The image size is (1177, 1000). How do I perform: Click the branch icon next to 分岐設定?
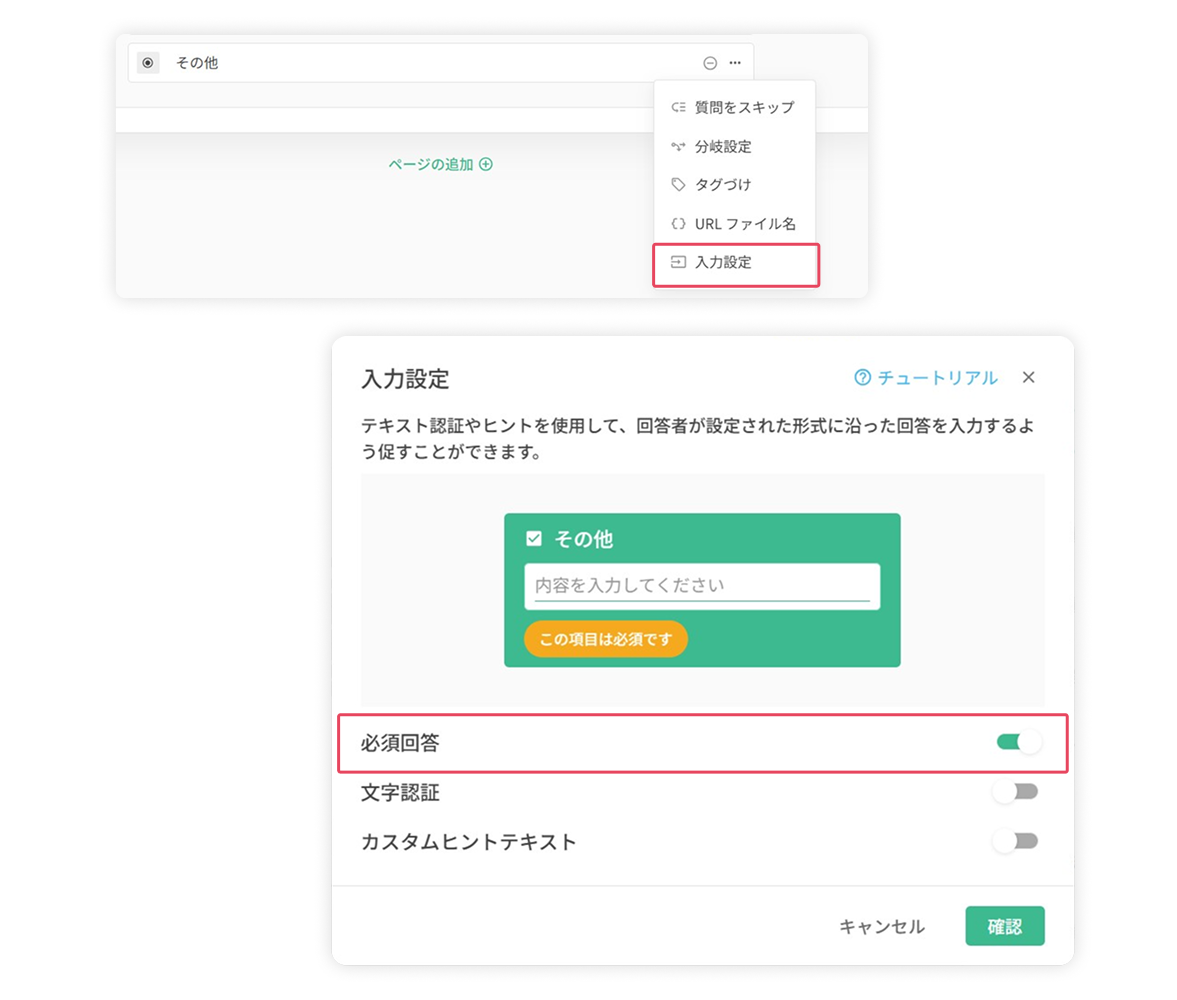click(679, 146)
